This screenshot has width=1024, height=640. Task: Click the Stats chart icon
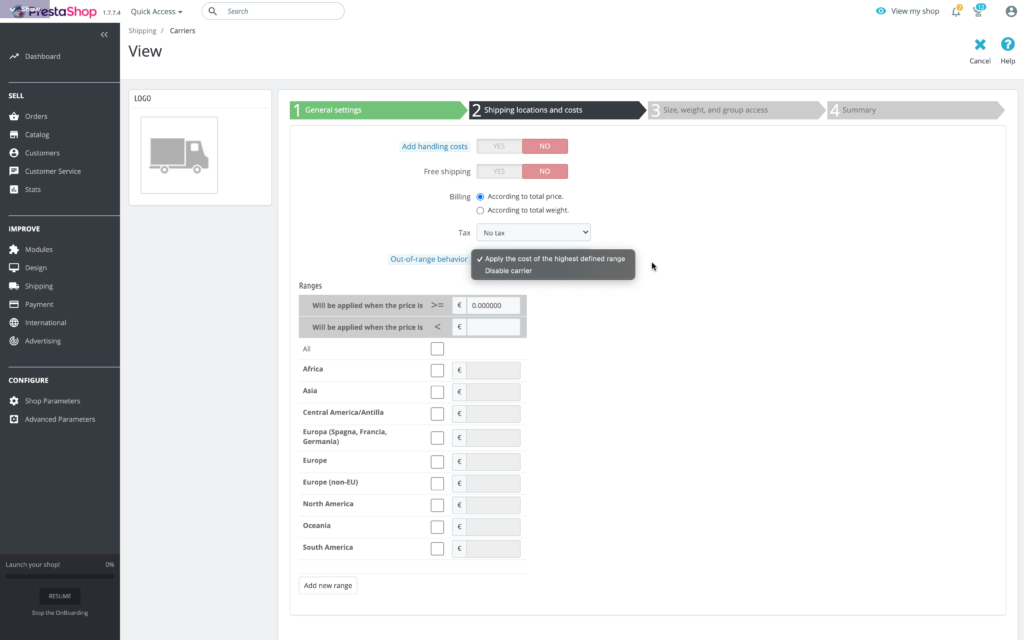coord(14,189)
